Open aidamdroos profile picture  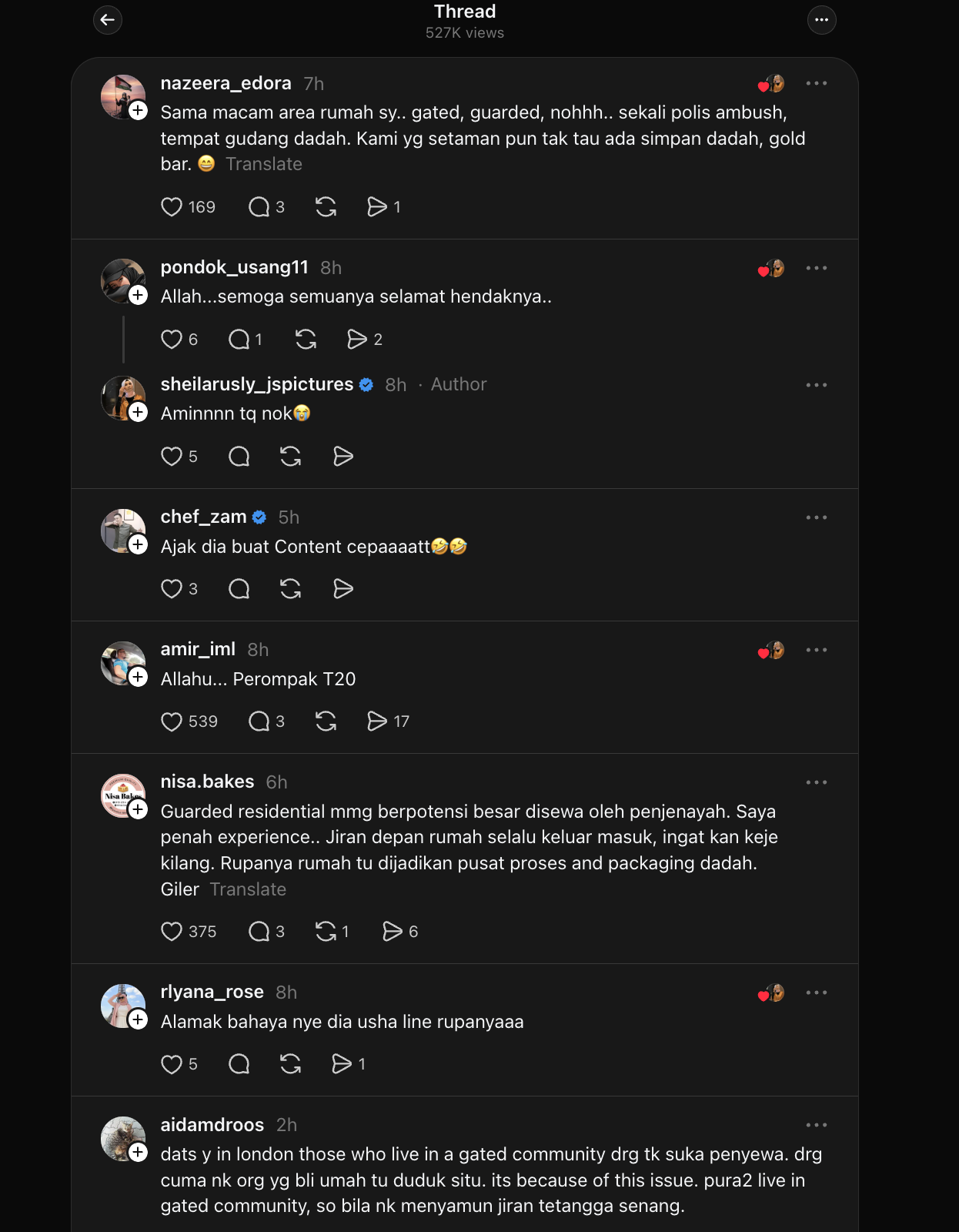[x=122, y=1138]
